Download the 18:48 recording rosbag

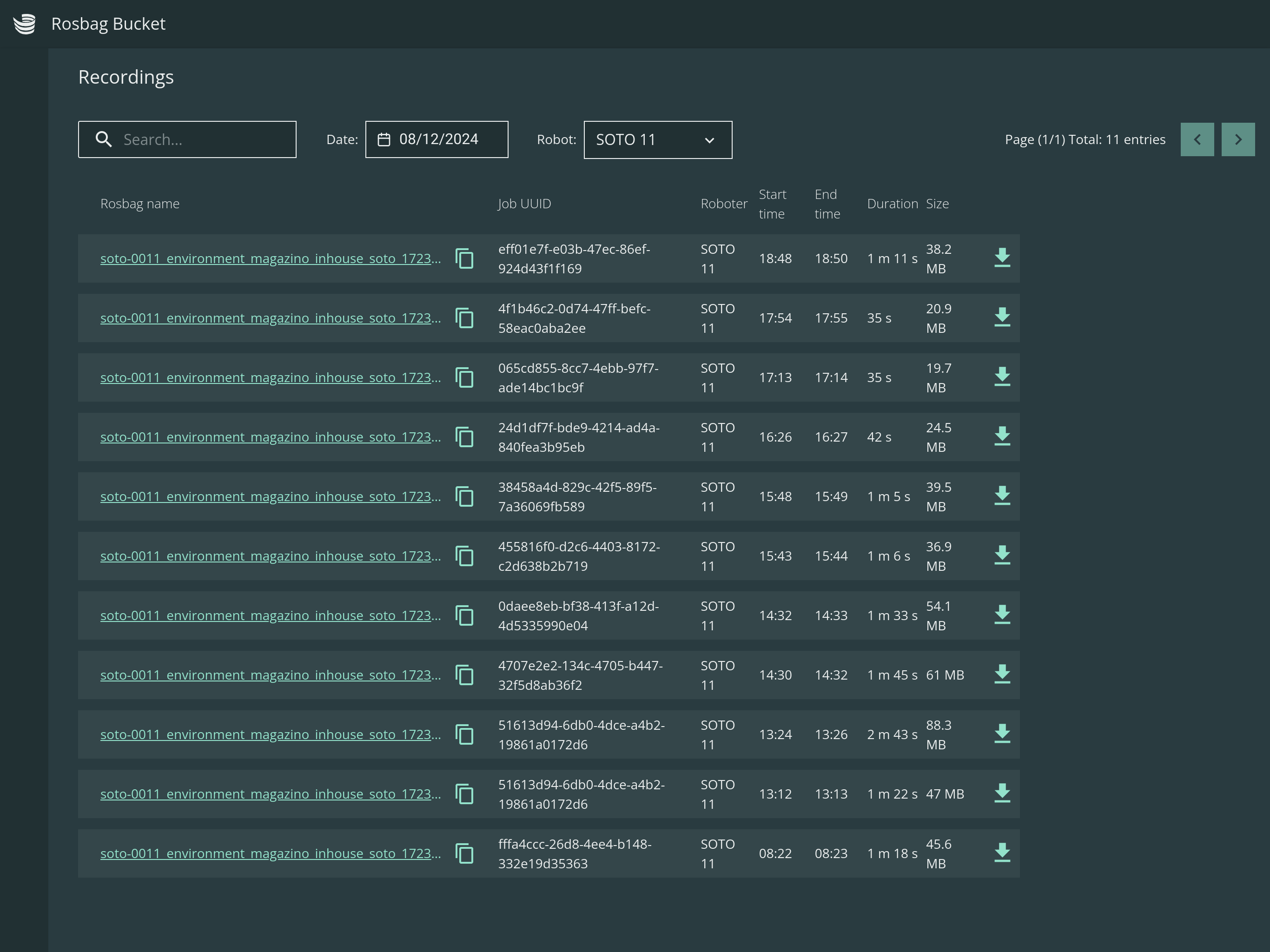[1002, 258]
